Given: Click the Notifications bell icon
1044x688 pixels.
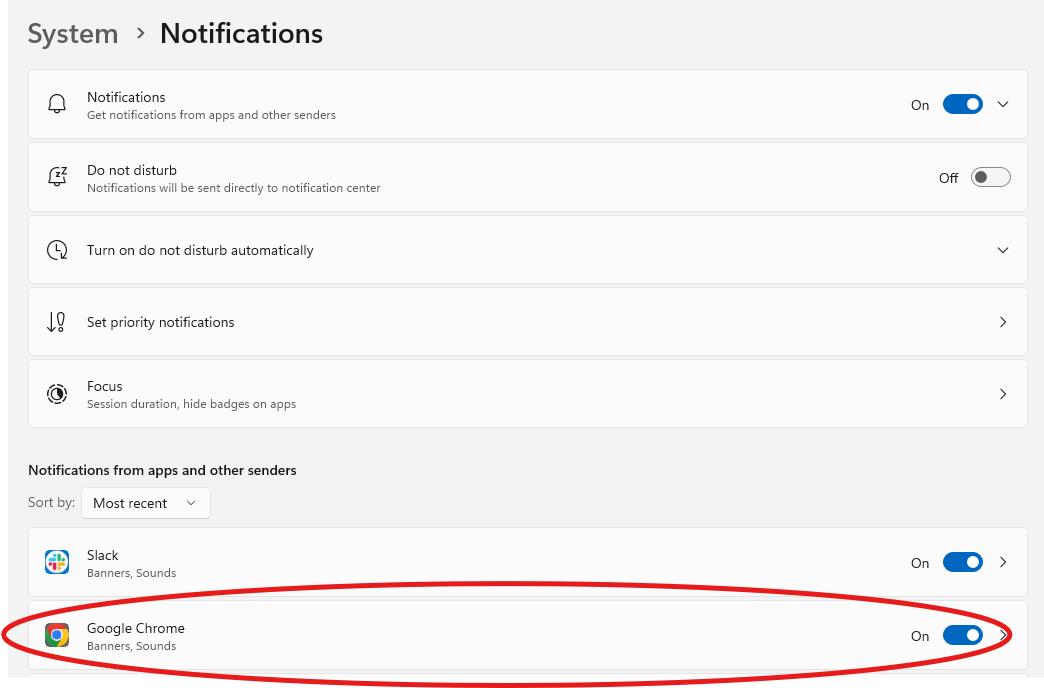Looking at the screenshot, I should tap(57, 105).
